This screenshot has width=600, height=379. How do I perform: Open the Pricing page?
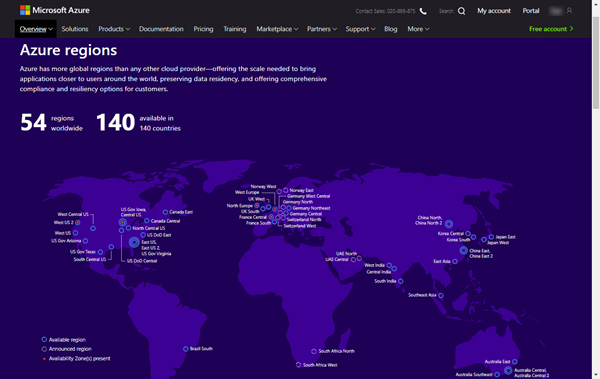203,29
